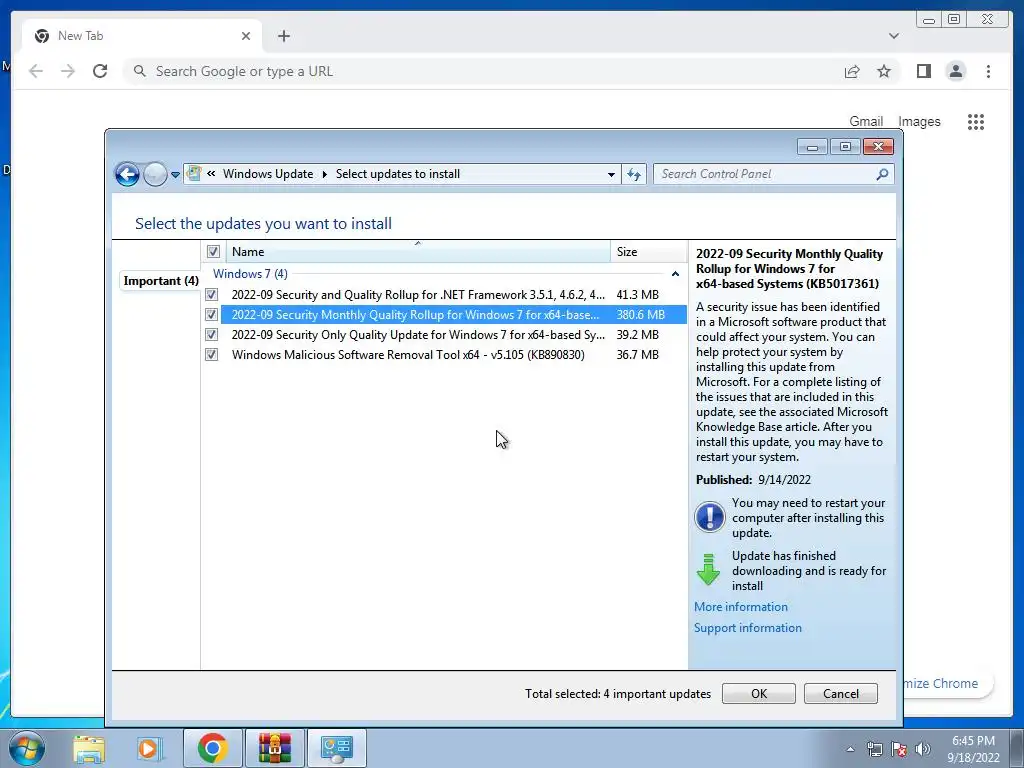Open recent pages dropdown next to navigation arrows
This screenshot has height=768, width=1024.
coord(175,174)
